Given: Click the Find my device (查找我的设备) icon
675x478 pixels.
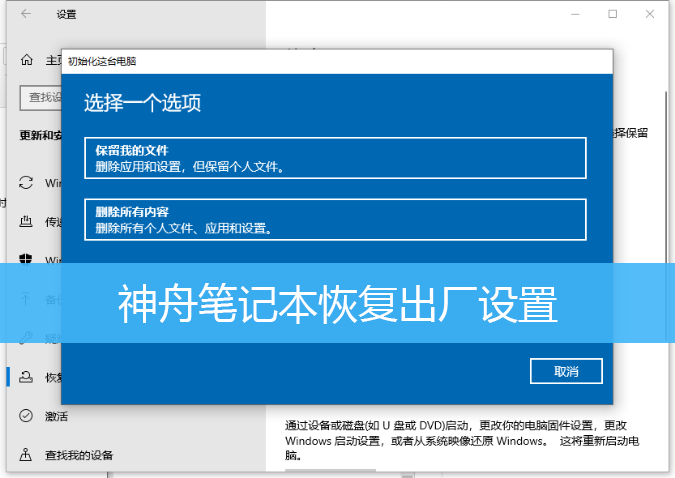Looking at the screenshot, I should pos(26,455).
